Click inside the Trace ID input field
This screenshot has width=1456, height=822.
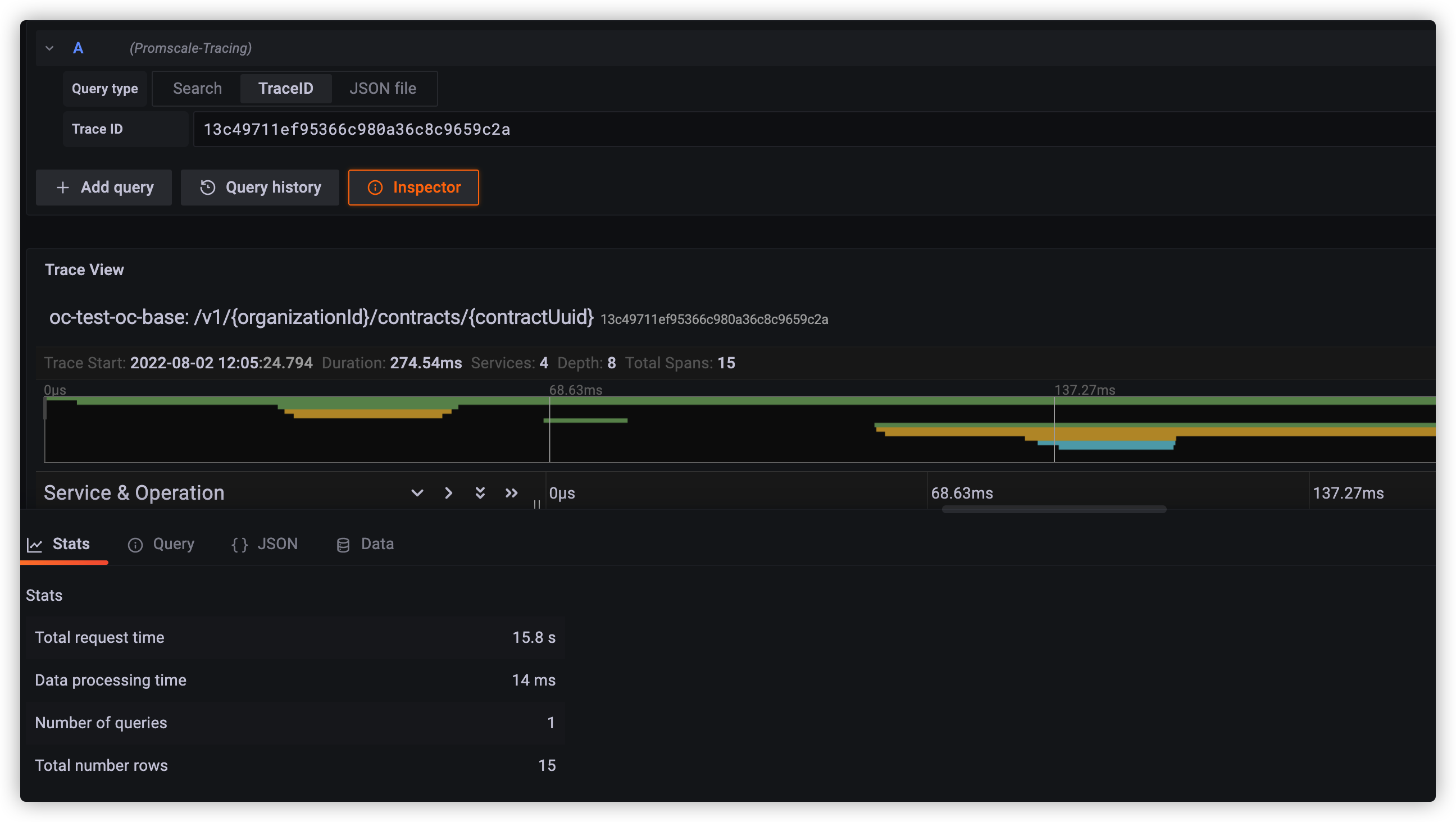coord(509,129)
